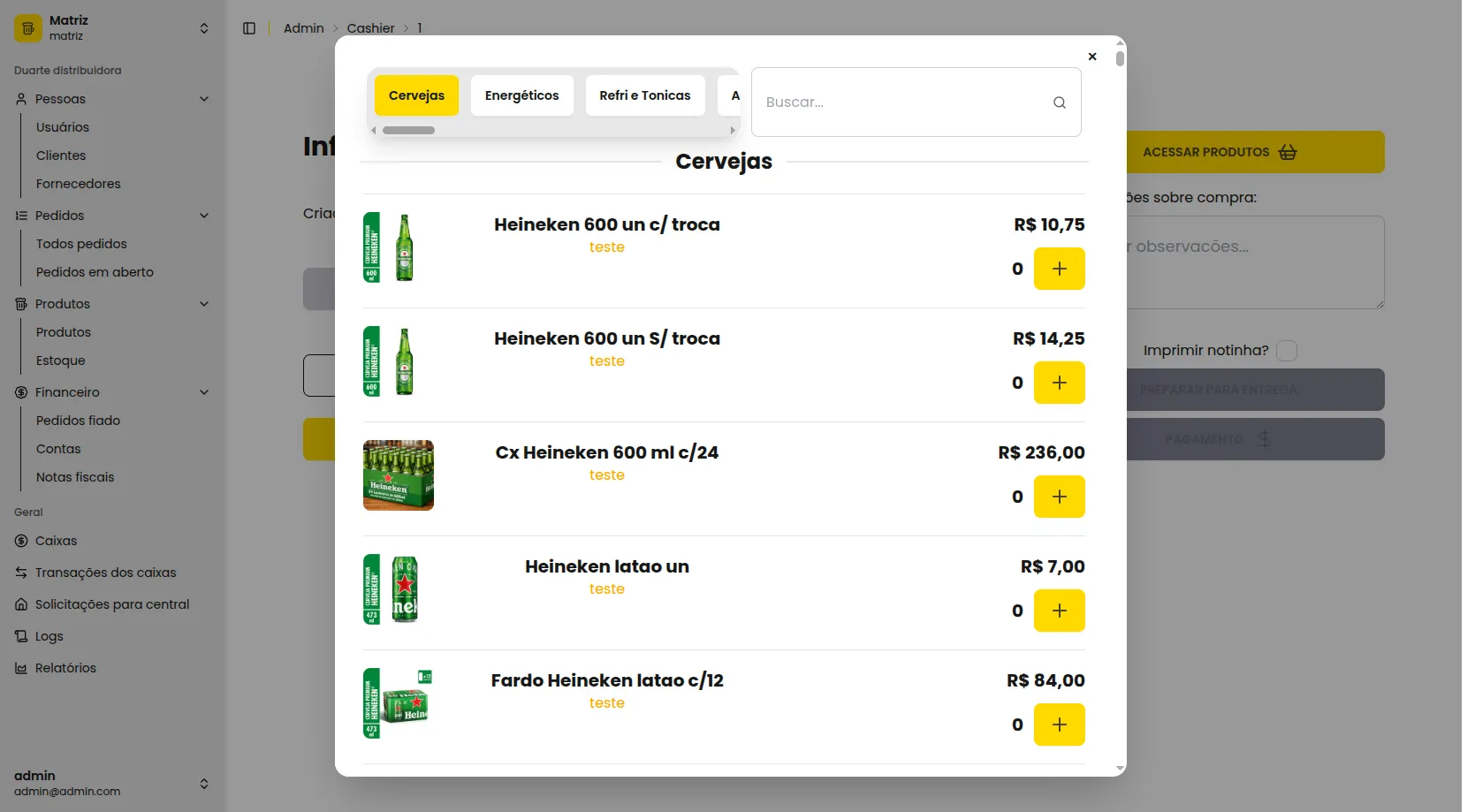Open Todos pedidos page
Viewport: 1475px width, 812px height.
click(x=81, y=244)
